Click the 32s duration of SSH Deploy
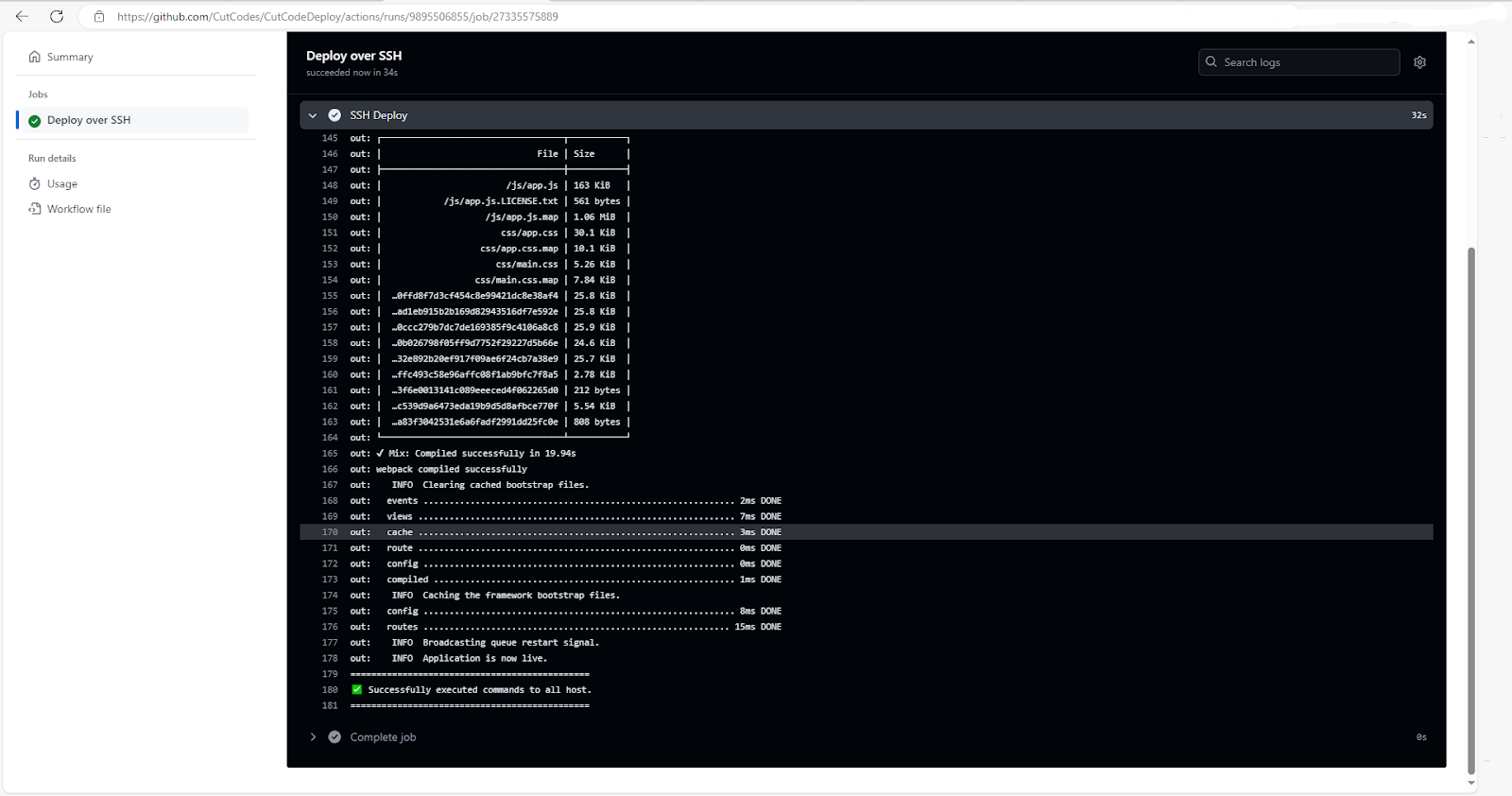 click(x=1418, y=115)
